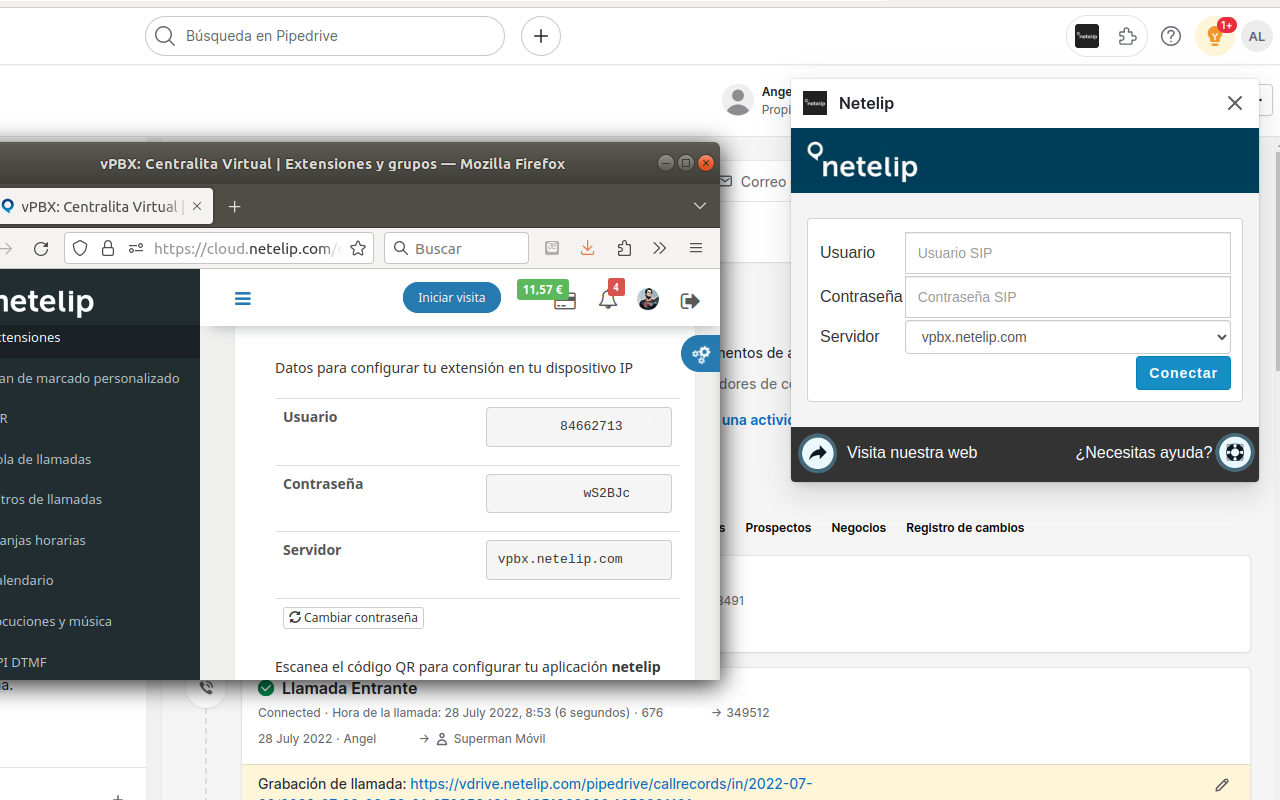Open the API DTMF sidebar item

(x=100, y=662)
